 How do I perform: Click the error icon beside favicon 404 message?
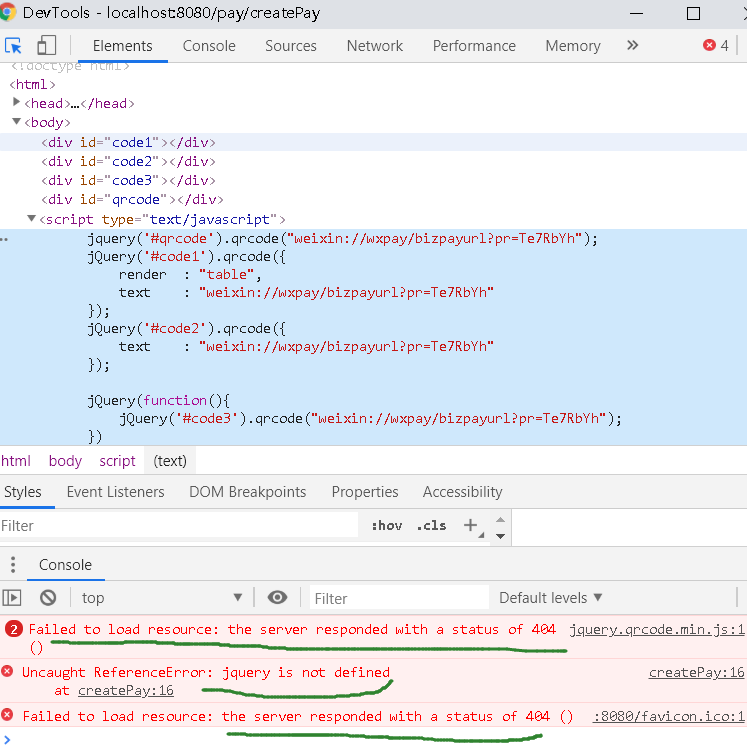tap(7, 715)
